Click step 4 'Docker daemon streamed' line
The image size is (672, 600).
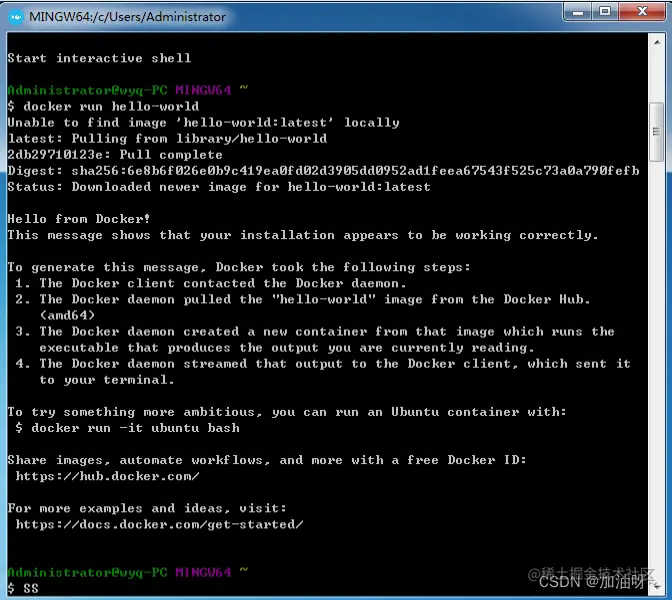[323, 363]
